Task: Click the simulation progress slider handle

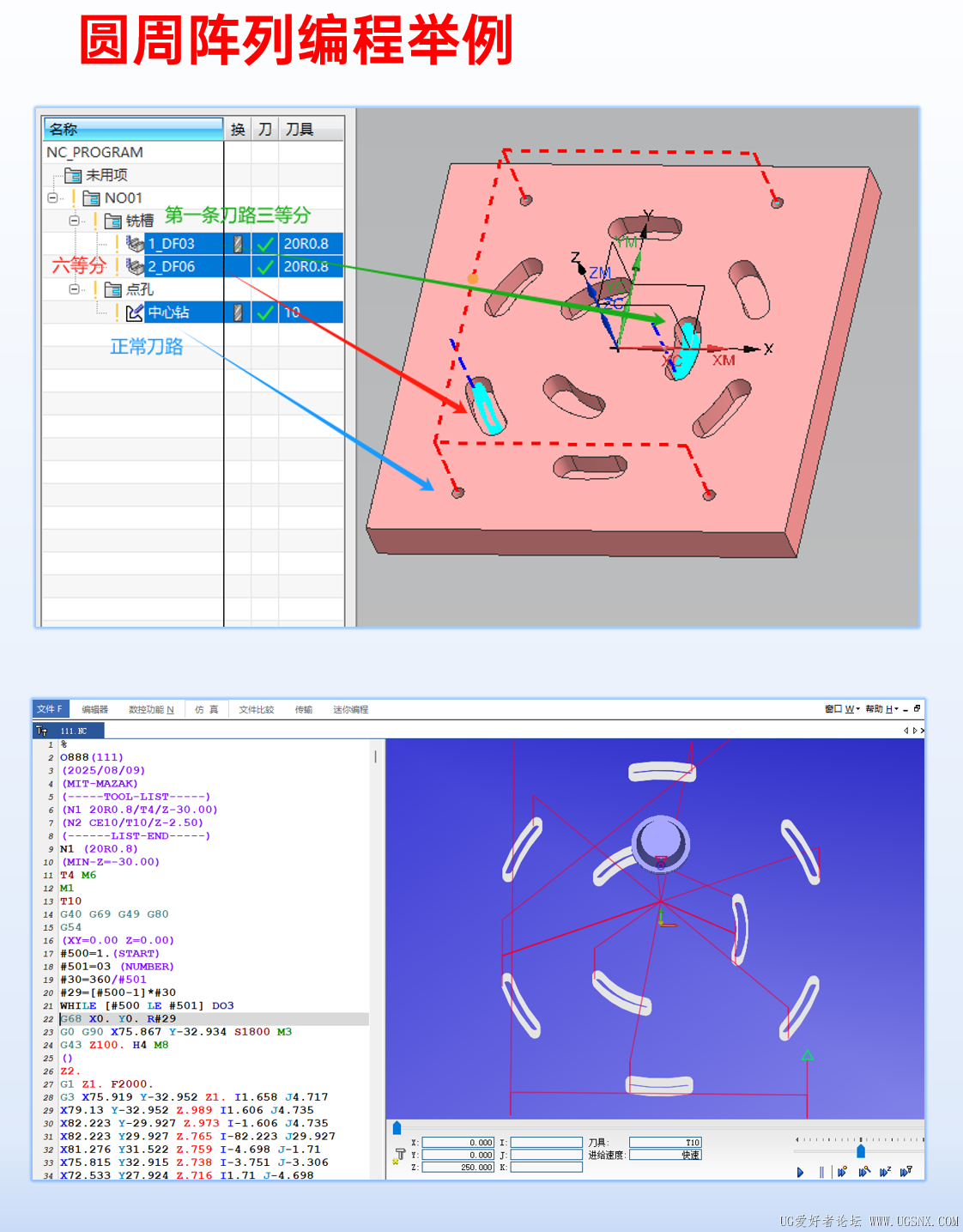Action: pos(397,1128)
